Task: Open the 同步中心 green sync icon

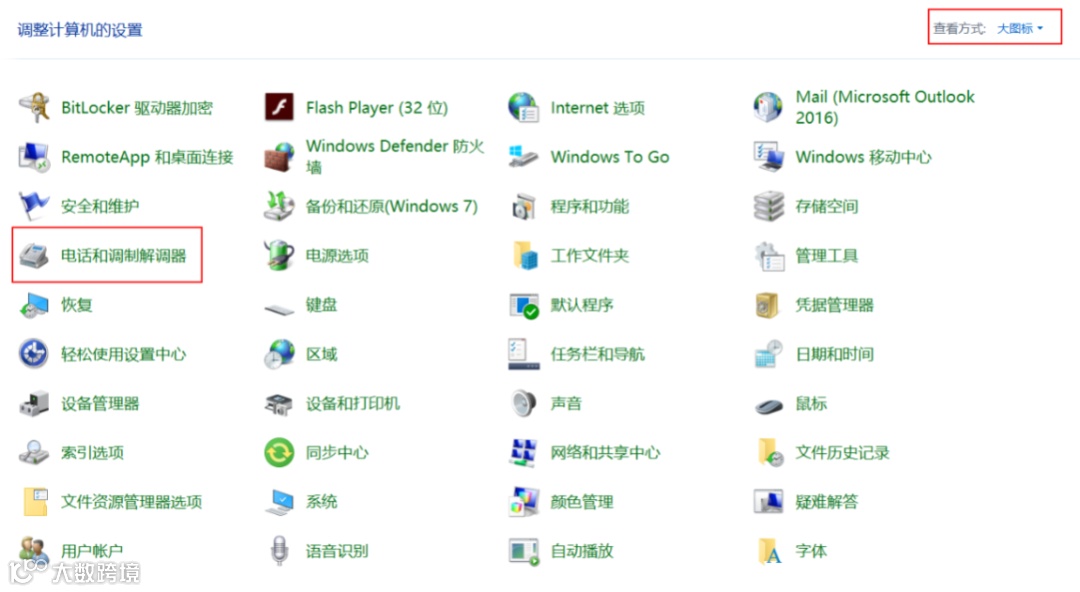Action: coord(279,453)
